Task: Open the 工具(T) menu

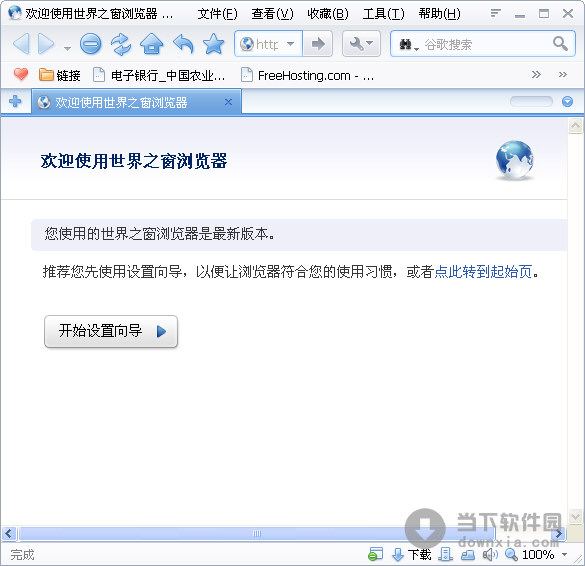Action: [x=384, y=14]
